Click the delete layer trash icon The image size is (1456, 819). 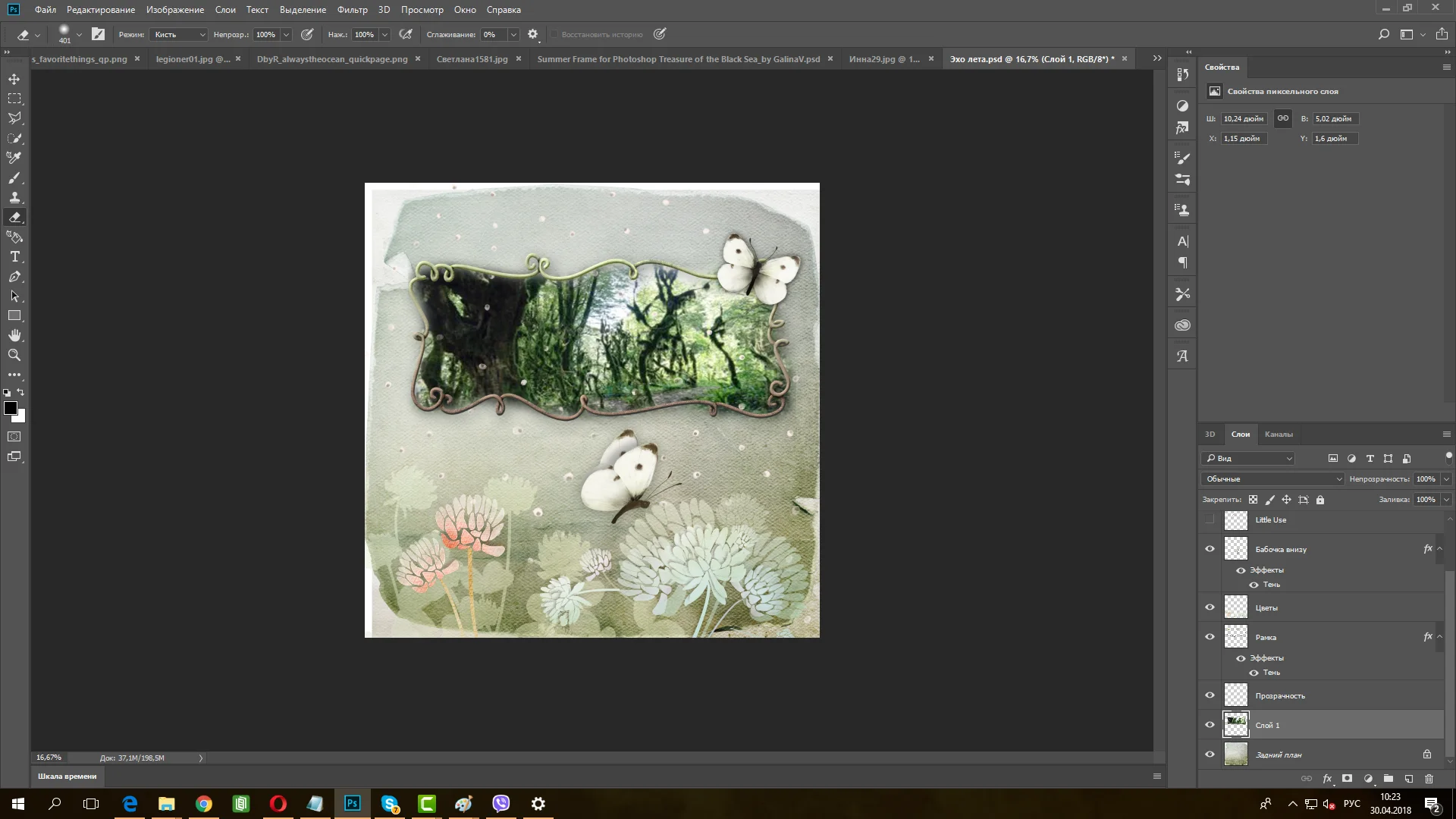[1429, 779]
